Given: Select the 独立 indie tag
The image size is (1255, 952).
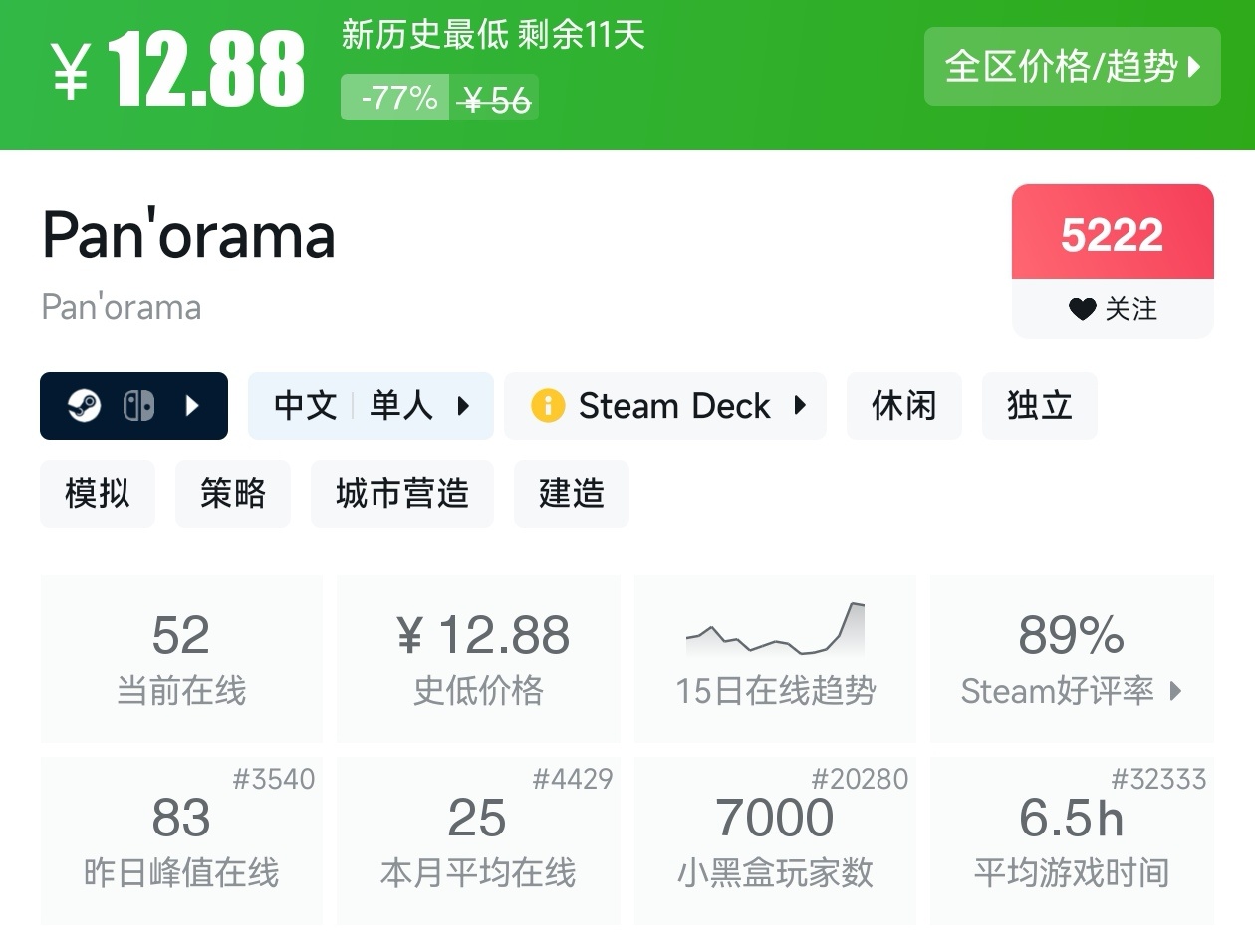Looking at the screenshot, I should click(1039, 406).
